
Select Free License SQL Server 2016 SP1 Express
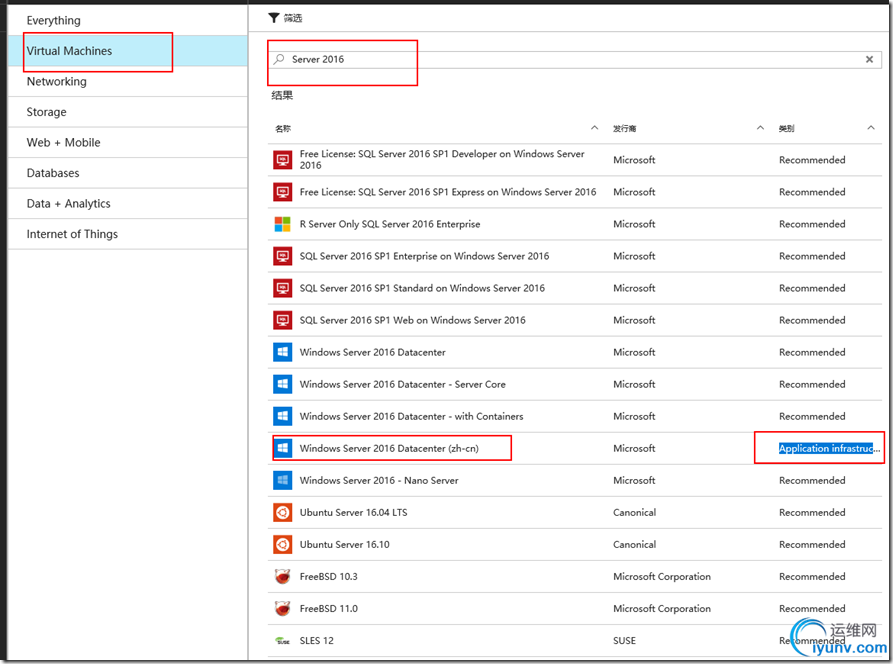click(448, 192)
